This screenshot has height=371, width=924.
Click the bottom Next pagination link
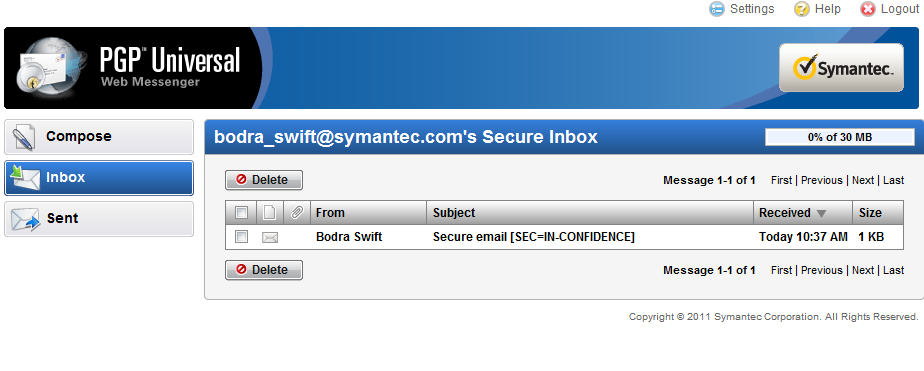point(863,270)
